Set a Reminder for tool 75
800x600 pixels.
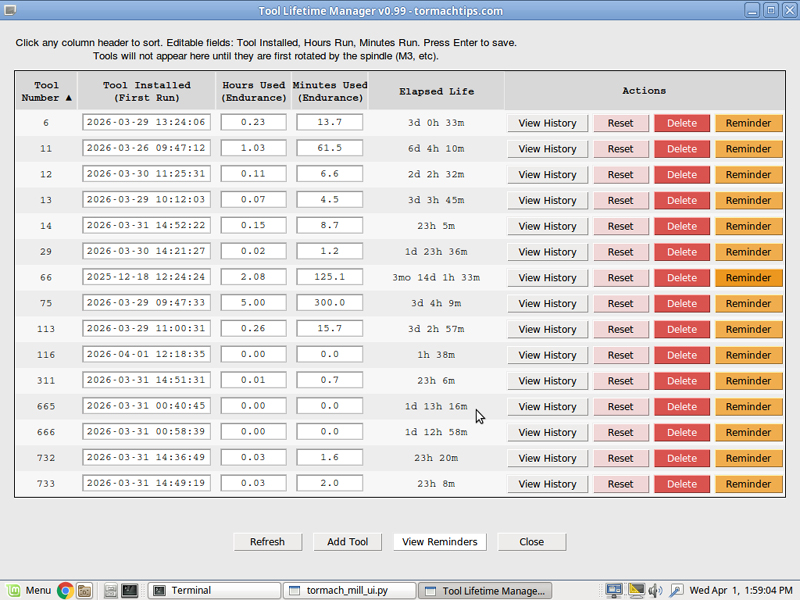[x=748, y=304]
